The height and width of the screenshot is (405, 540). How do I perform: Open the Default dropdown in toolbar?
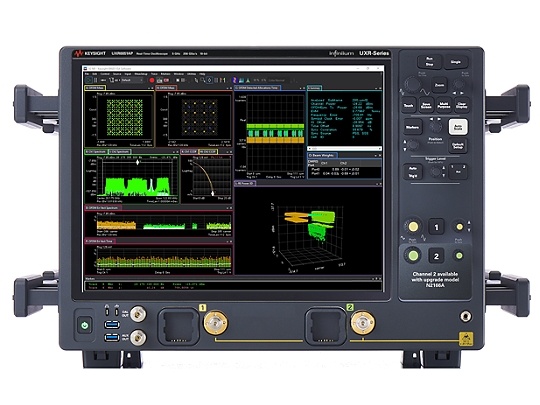pyautogui.click(x=132, y=80)
